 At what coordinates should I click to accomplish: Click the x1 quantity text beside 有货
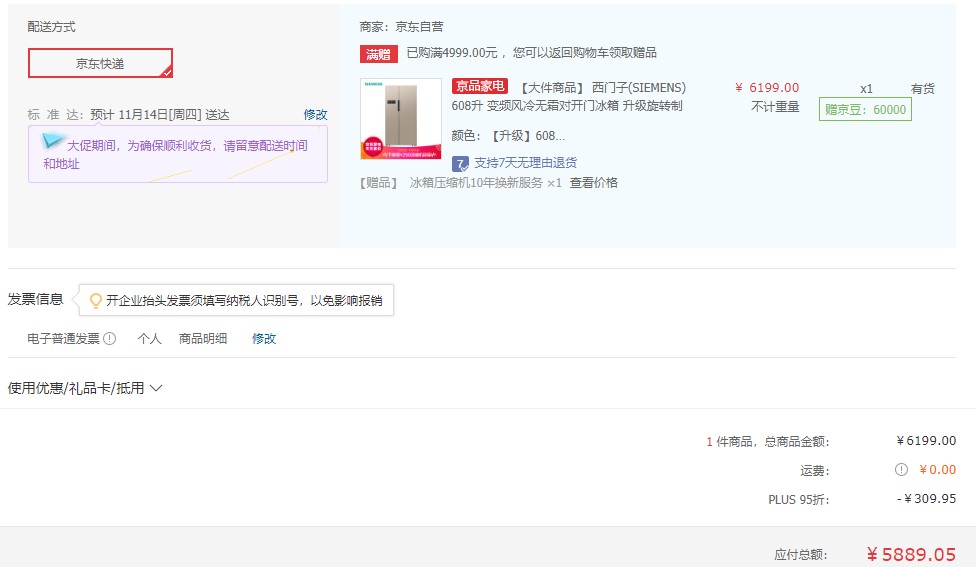pos(866,89)
